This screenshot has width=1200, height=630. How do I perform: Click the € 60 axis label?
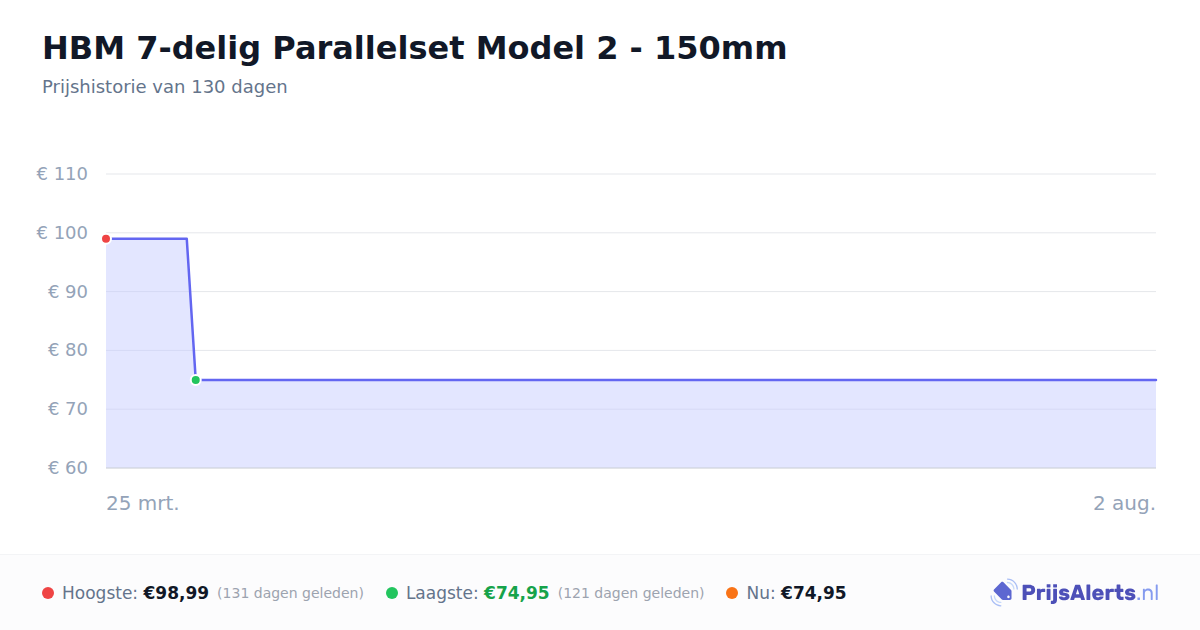coord(68,468)
